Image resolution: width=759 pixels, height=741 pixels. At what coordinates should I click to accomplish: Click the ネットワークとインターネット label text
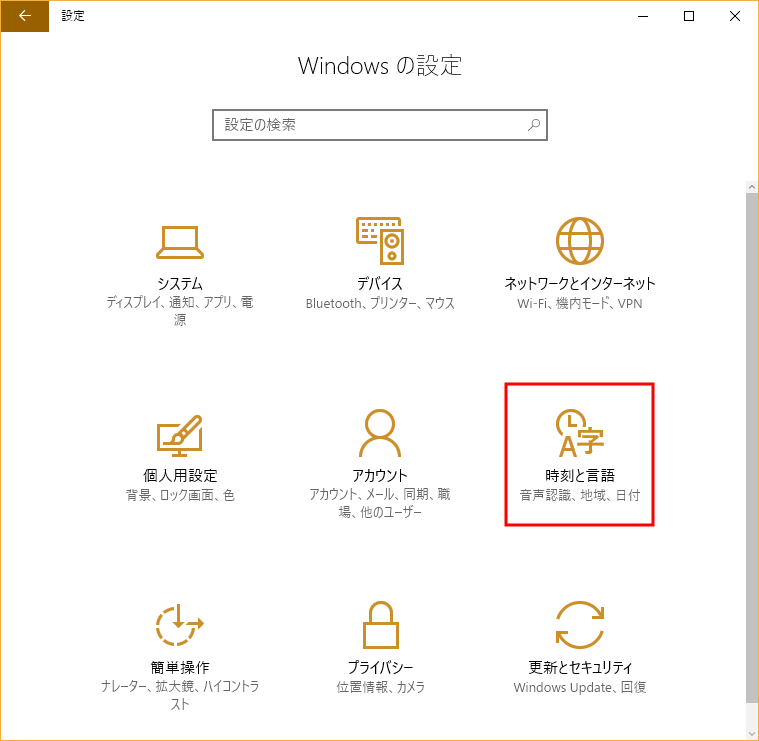580,283
